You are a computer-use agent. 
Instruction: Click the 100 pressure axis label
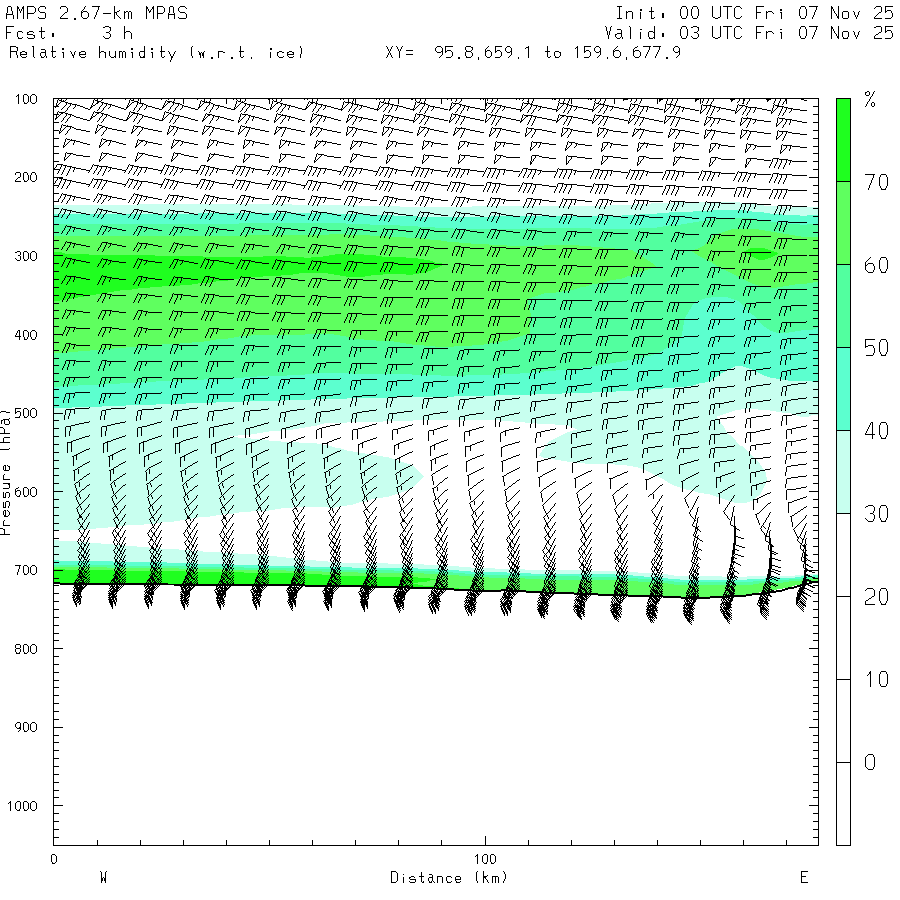(26, 99)
